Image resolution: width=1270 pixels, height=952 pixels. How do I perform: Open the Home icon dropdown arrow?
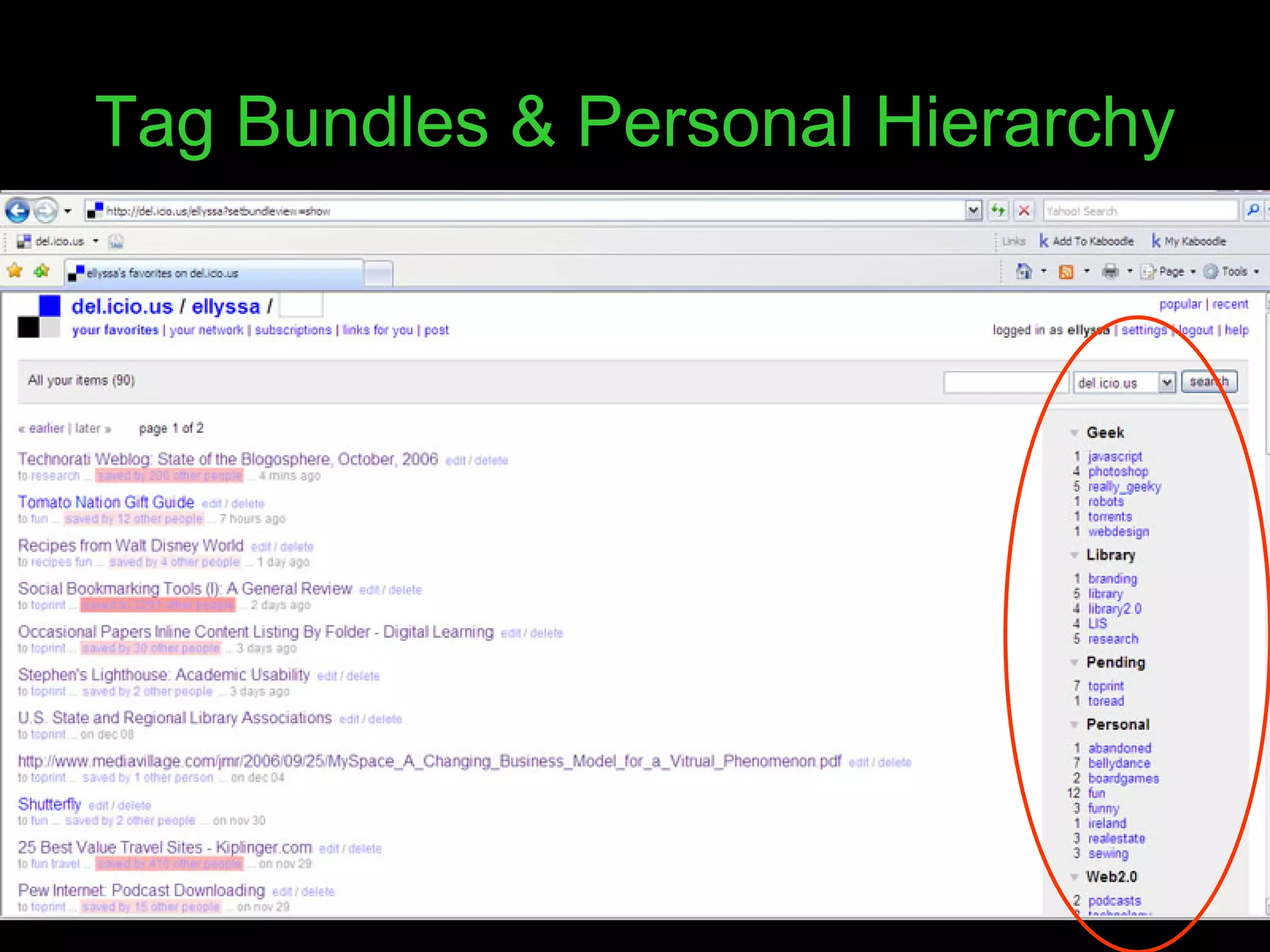[1043, 271]
